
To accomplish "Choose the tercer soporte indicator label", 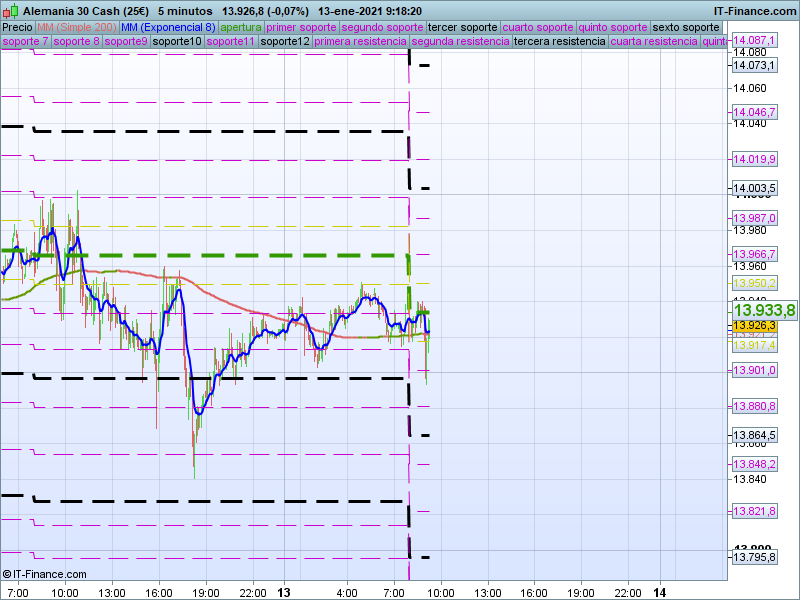I will [x=461, y=27].
